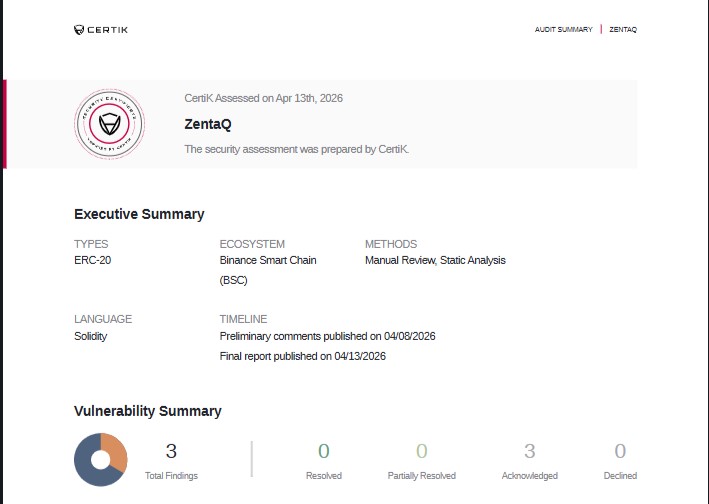Image resolution: width=709 pixels, height=504 pixels.
Task: Click the Declined findings count
Action: pyautogui.click(x=620, y=451)
